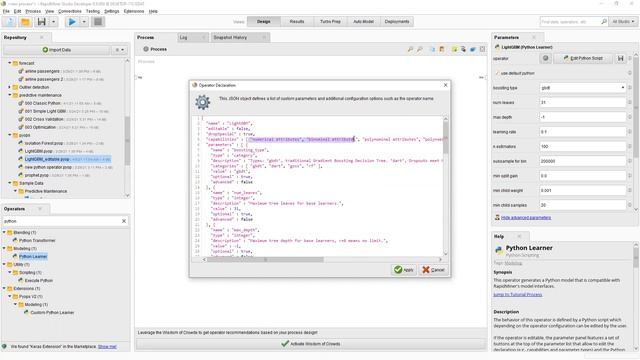Click the num leaves input field
This screenshot has width=640, height=360.
pyautogui.click(x=583, y=102)
